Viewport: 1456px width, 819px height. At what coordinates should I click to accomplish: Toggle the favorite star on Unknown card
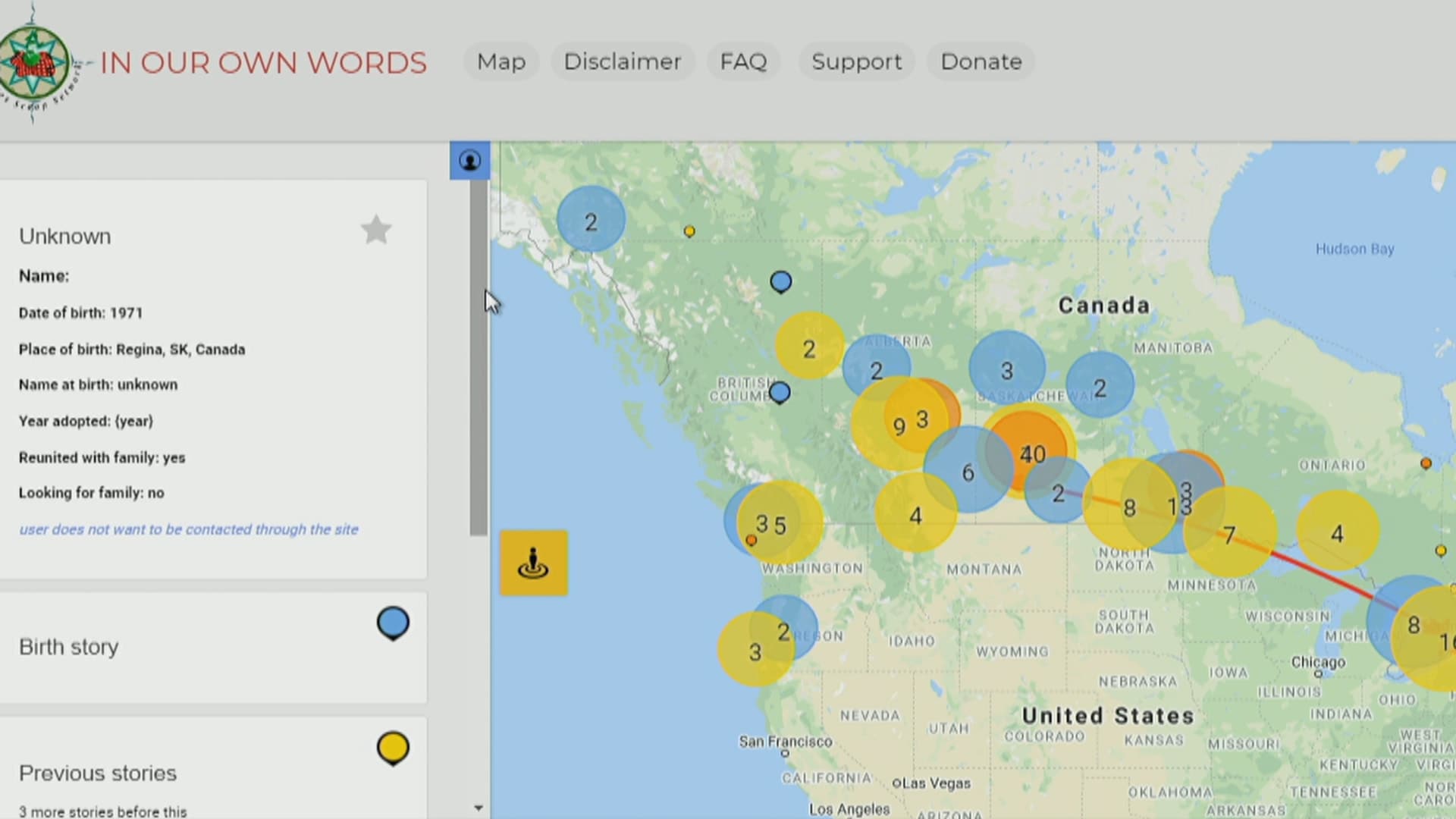click(x=376, y=230)
